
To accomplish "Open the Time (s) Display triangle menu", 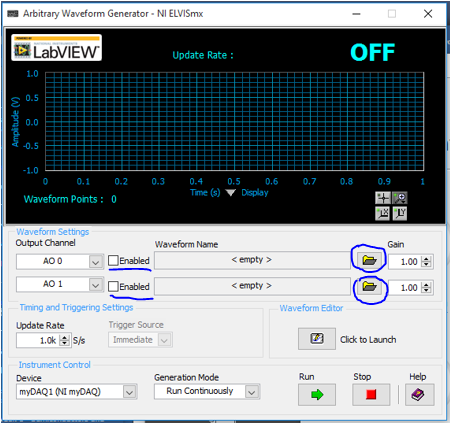I will click(x=230, y=192).
